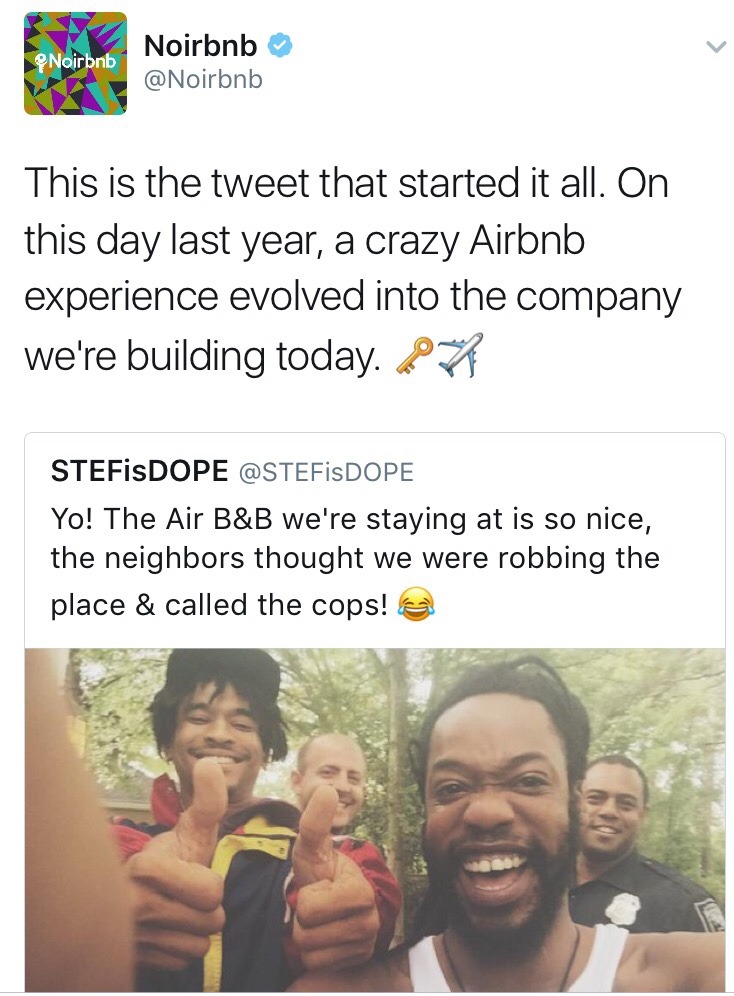Click the key emoji in the tweet

(416, 354)
